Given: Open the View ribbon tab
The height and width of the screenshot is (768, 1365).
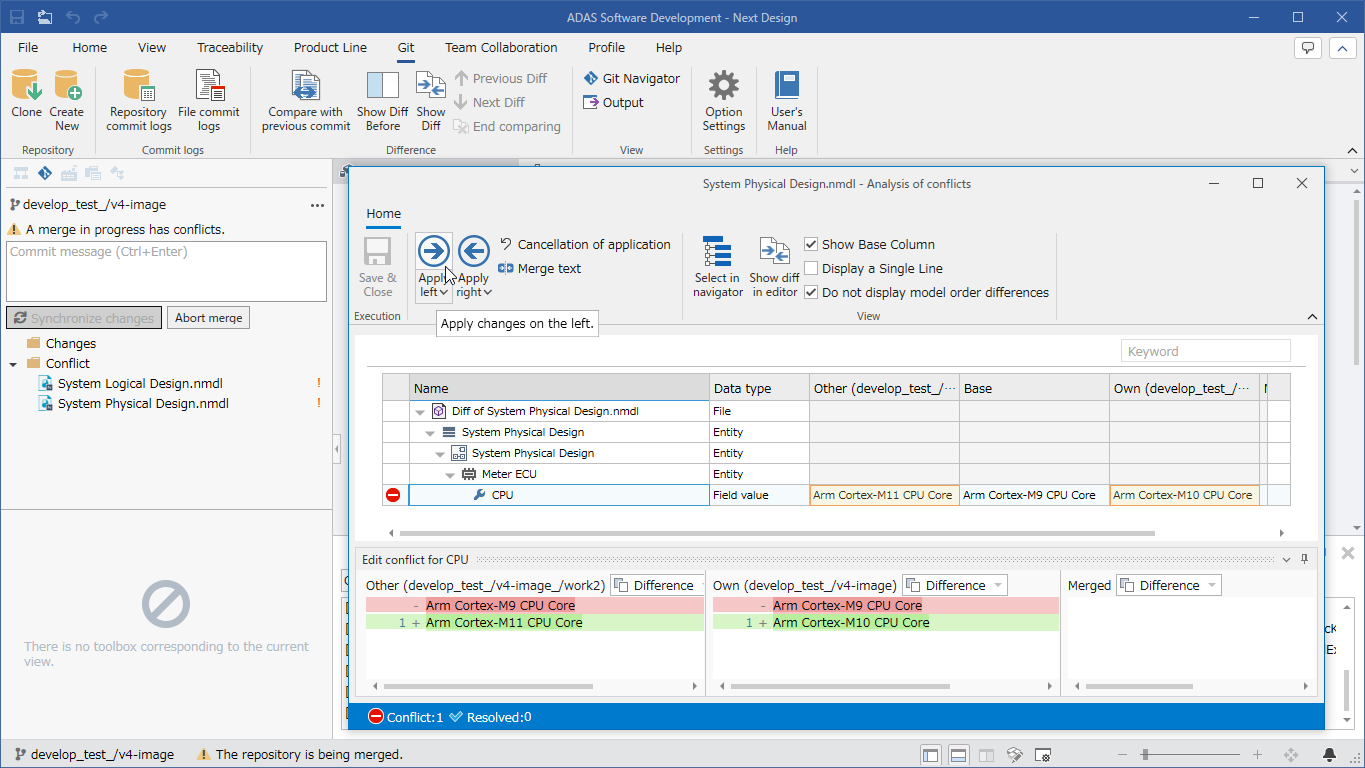Looking at the screenshot, I should click(x=152, y=47).
